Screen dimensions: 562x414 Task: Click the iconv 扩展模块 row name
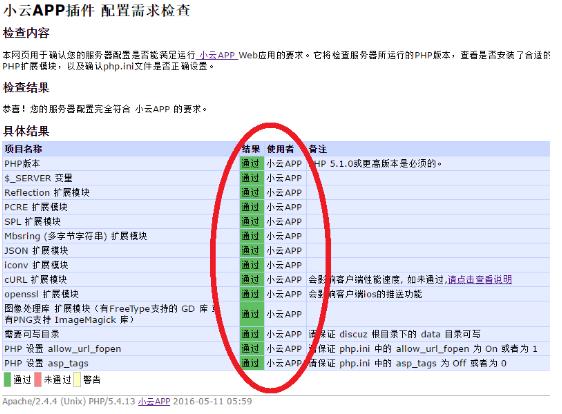click(36, 265)
